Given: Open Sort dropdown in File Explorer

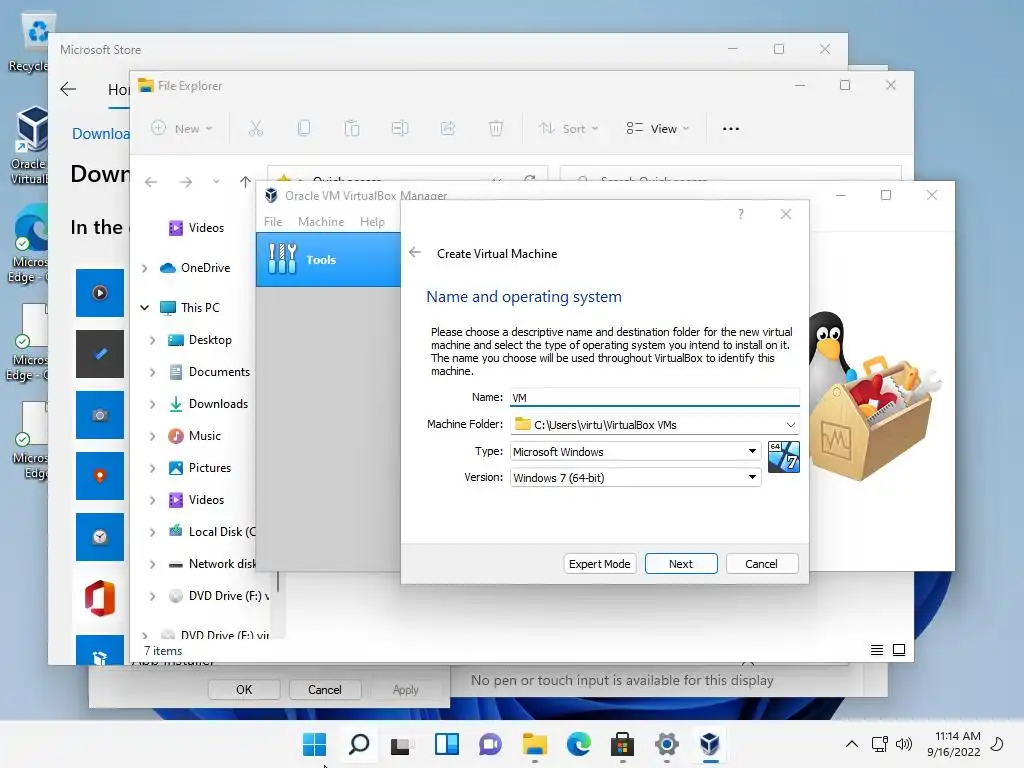Looking at the screenshot, I should 568,129.
